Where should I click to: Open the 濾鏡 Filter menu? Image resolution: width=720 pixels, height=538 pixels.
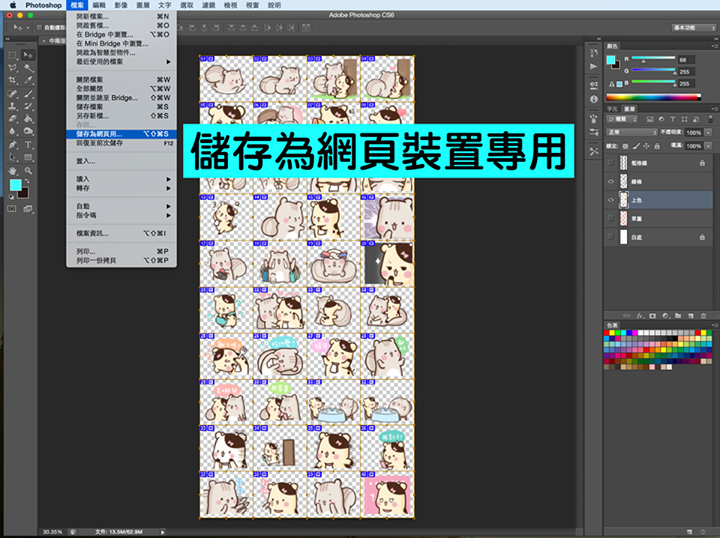point(208,5)
